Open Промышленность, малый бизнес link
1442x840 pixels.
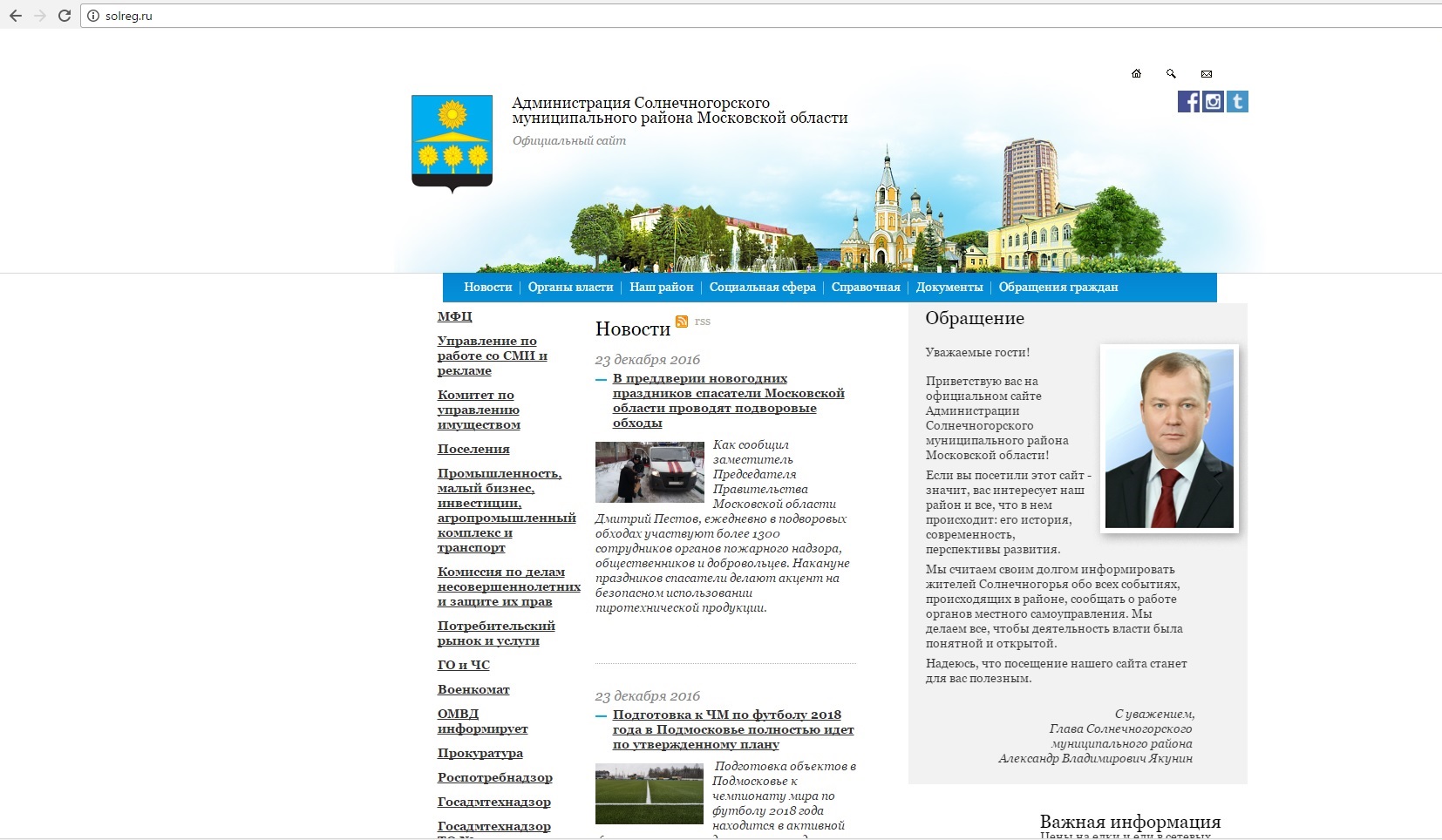pos(507,510)
